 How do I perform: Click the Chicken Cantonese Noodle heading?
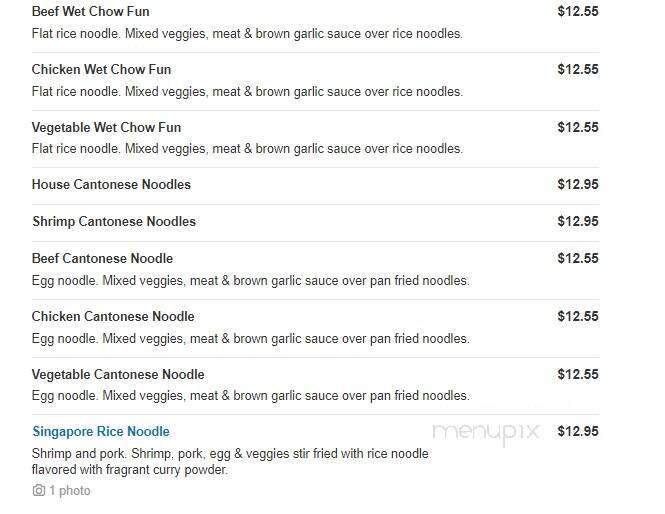[113, 317]
